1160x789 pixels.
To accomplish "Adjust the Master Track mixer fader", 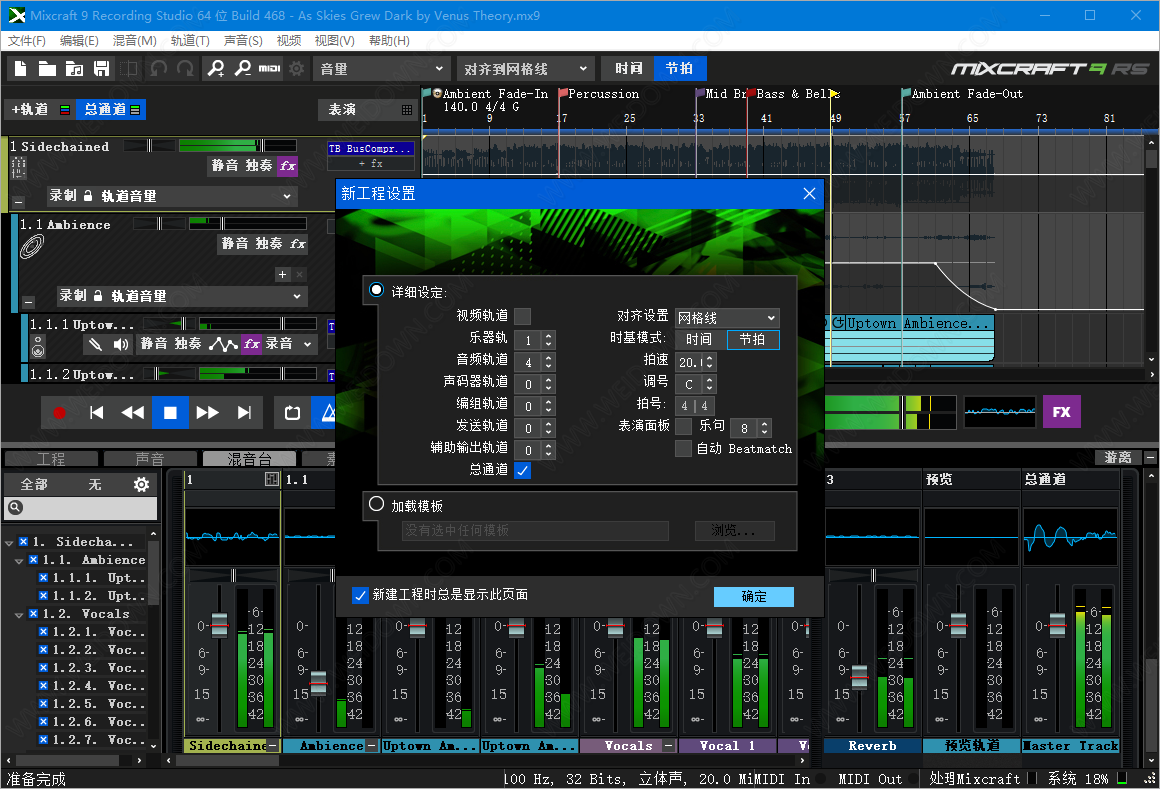I will [1058, 626].
